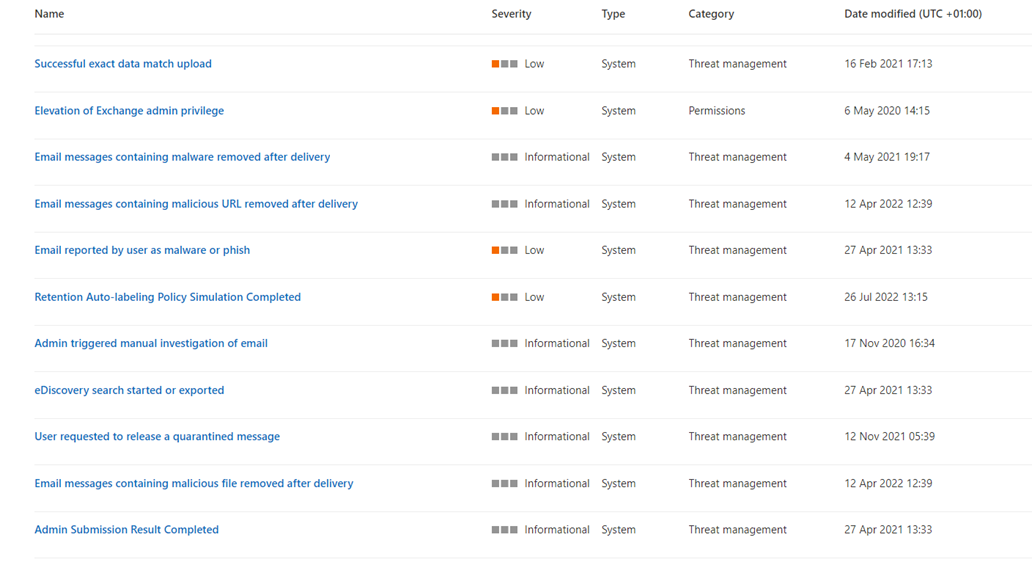Select Admin triggered manual investigation of email
The image size is (1032, 562).
[151, 344]
